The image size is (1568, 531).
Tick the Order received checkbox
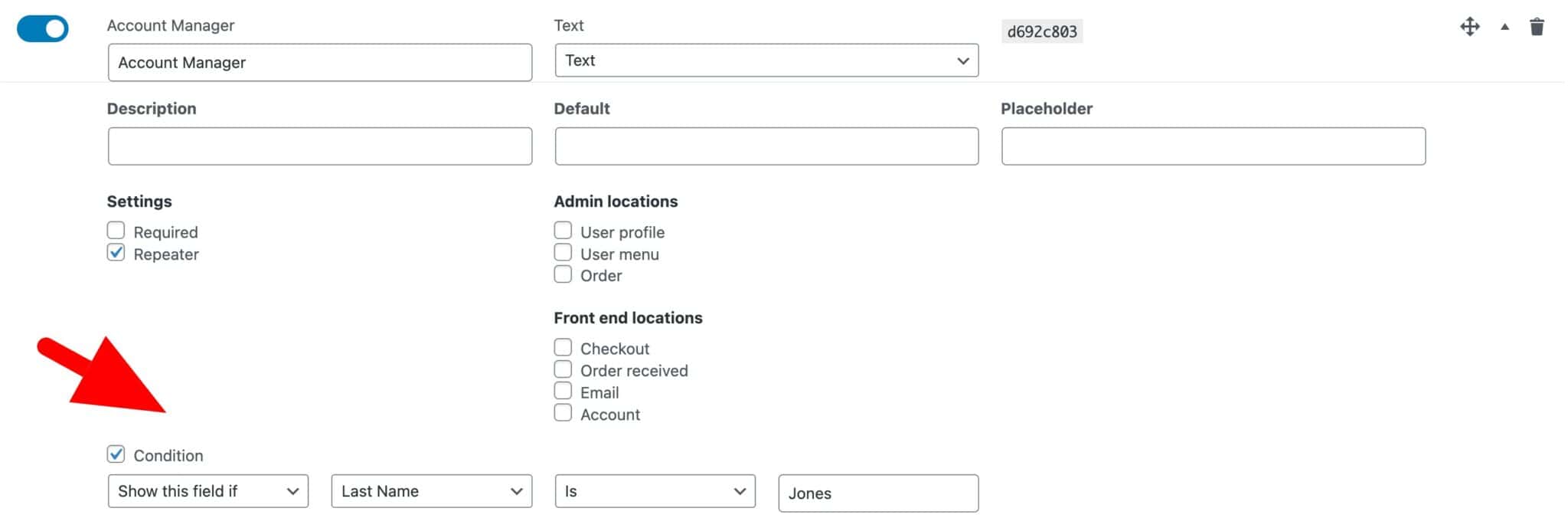pyautogui.click(x=563, y=369)
